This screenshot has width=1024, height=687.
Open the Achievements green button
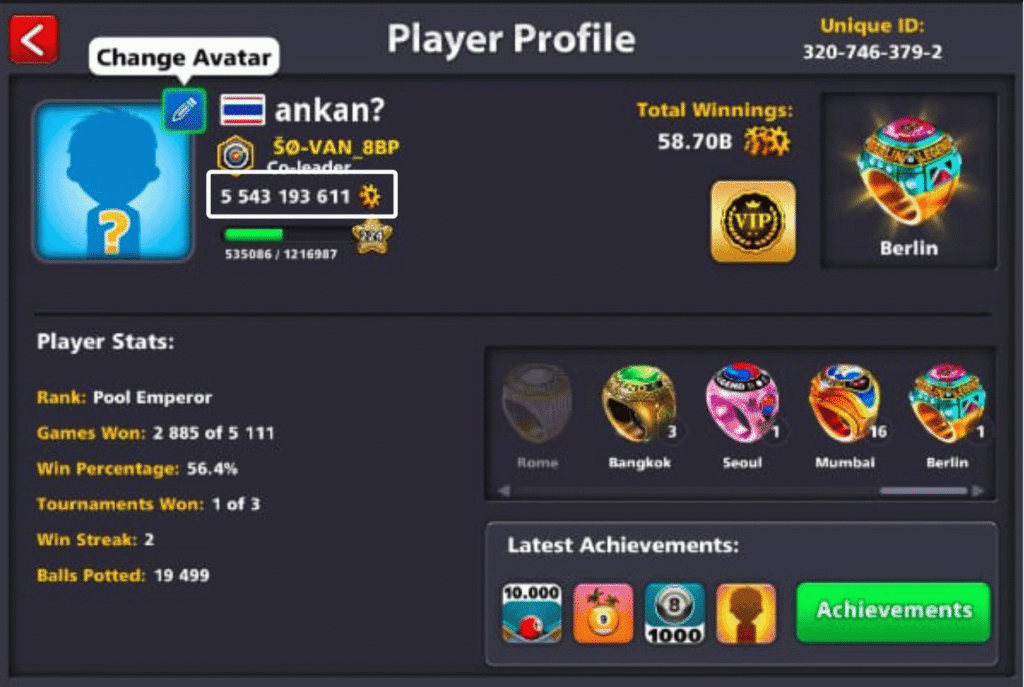coord(893,612)
